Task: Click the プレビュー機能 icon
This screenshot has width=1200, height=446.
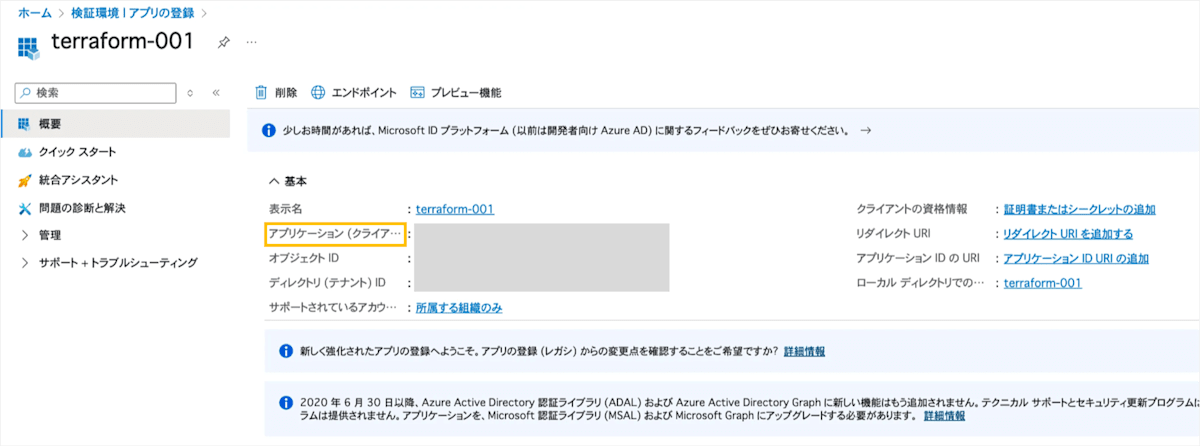Action: [418, 92]
